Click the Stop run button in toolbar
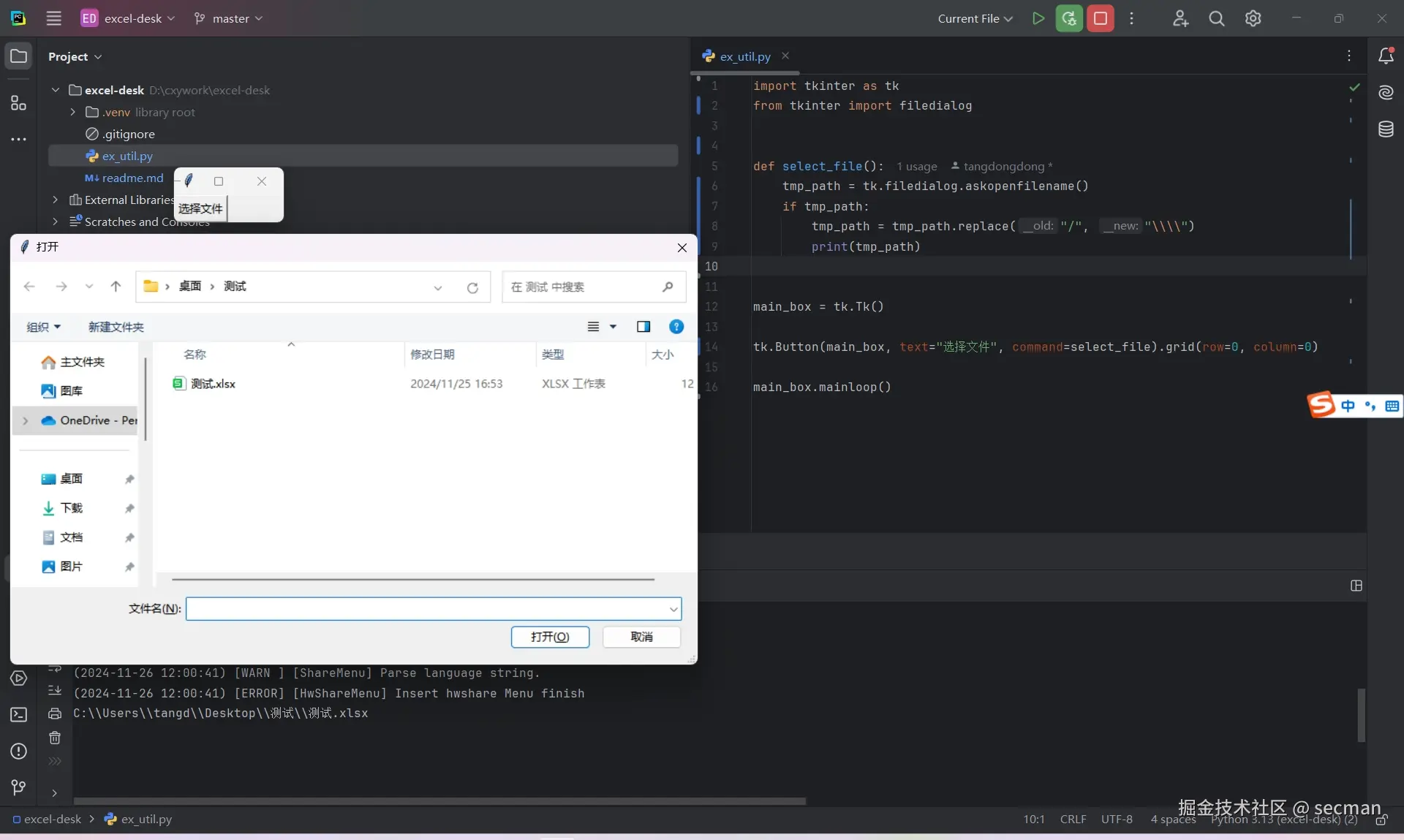1404x840 pixels. click(1100, 18)
